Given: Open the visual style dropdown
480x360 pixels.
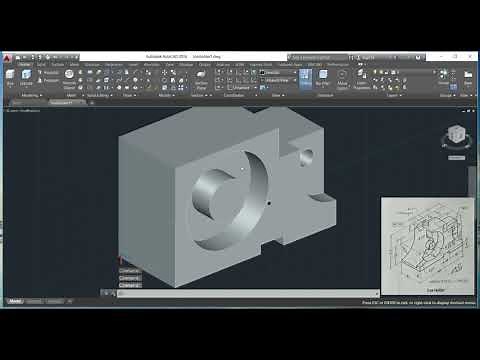Looking at the screenshot, I should pyautogui.click(x=278, y=72).
